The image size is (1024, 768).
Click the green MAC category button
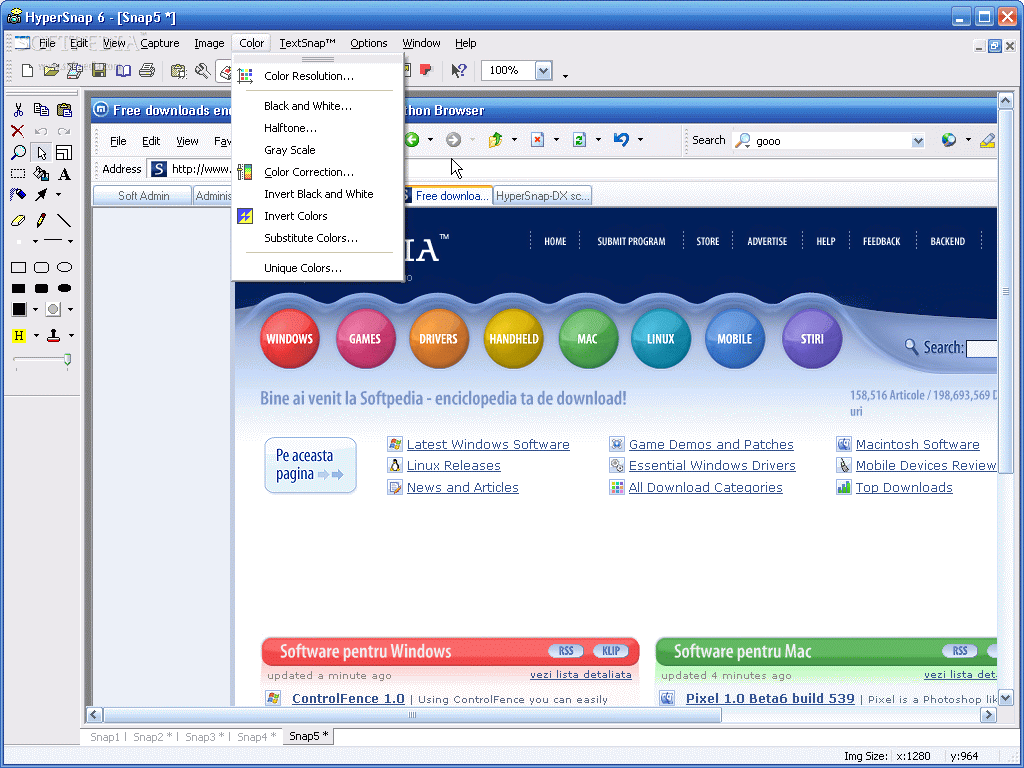588,338
